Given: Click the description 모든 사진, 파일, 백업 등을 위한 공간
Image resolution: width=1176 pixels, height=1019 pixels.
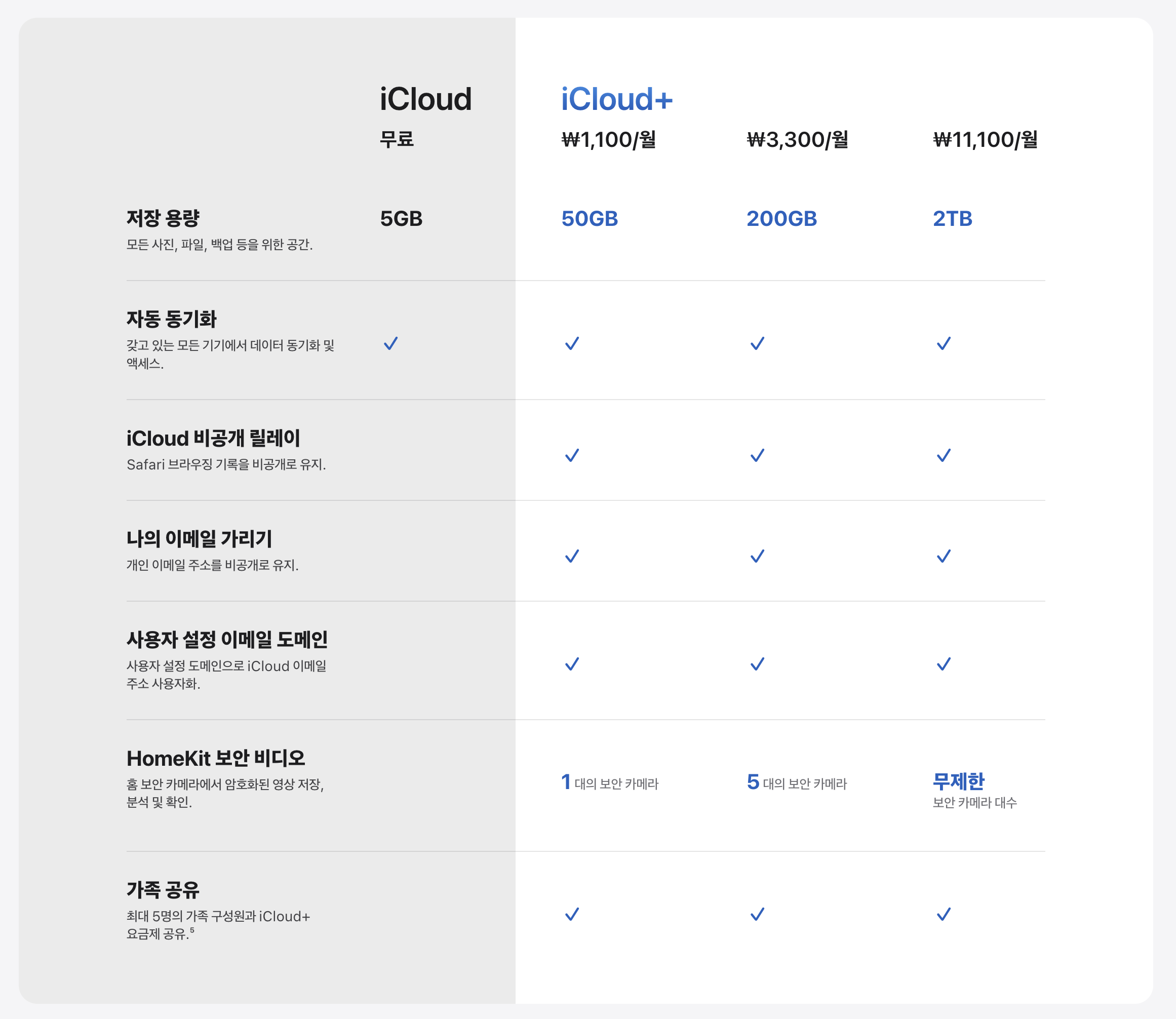Looking at the screenshot, I should tap(219, 245).
